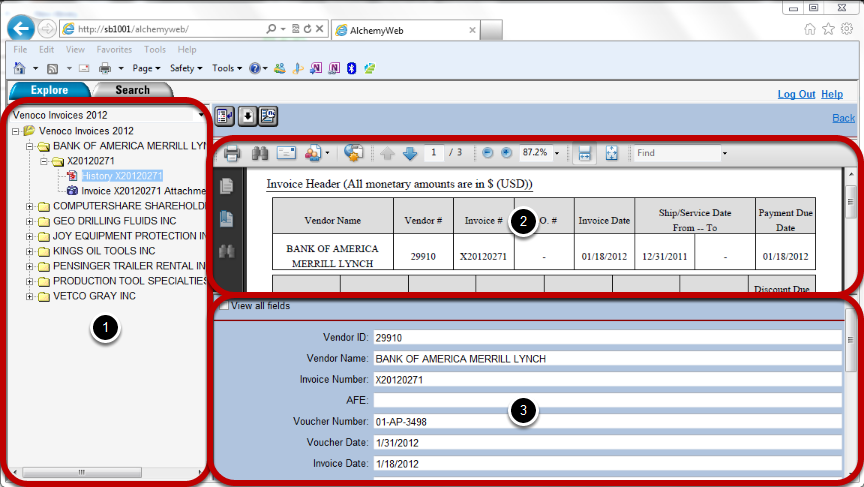Open the pages thumbnail side panel
Viewport: 864px width, 487px height.
(226, 186)
